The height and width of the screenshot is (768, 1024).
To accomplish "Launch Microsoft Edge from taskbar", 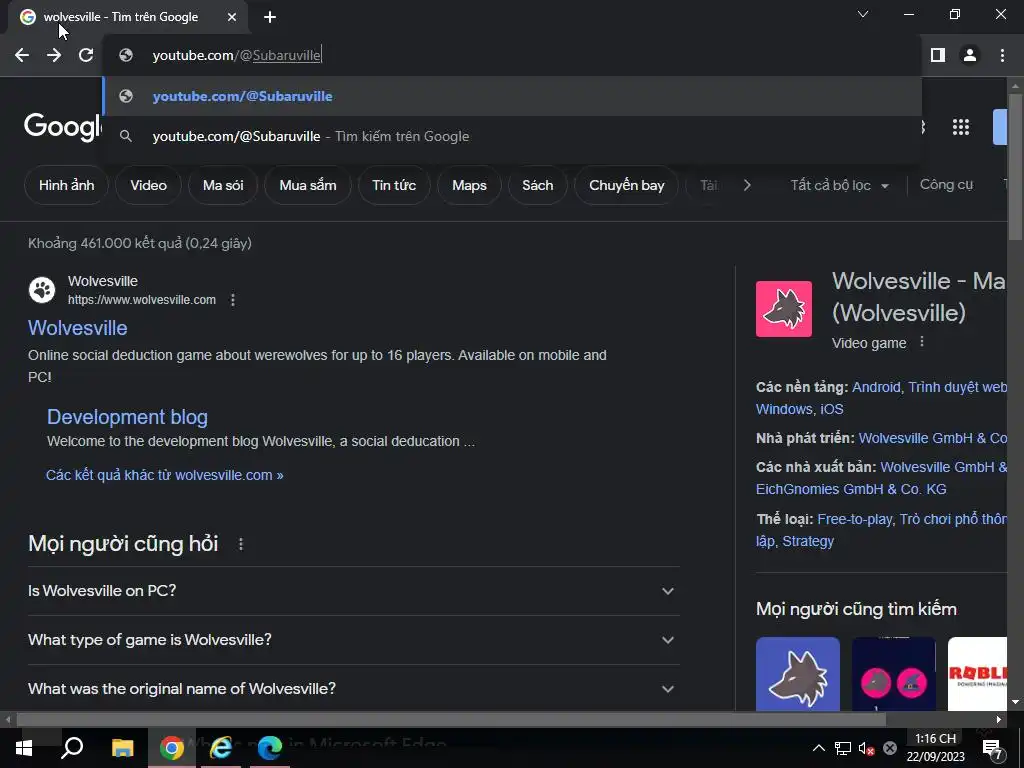I will coord(269,748).
